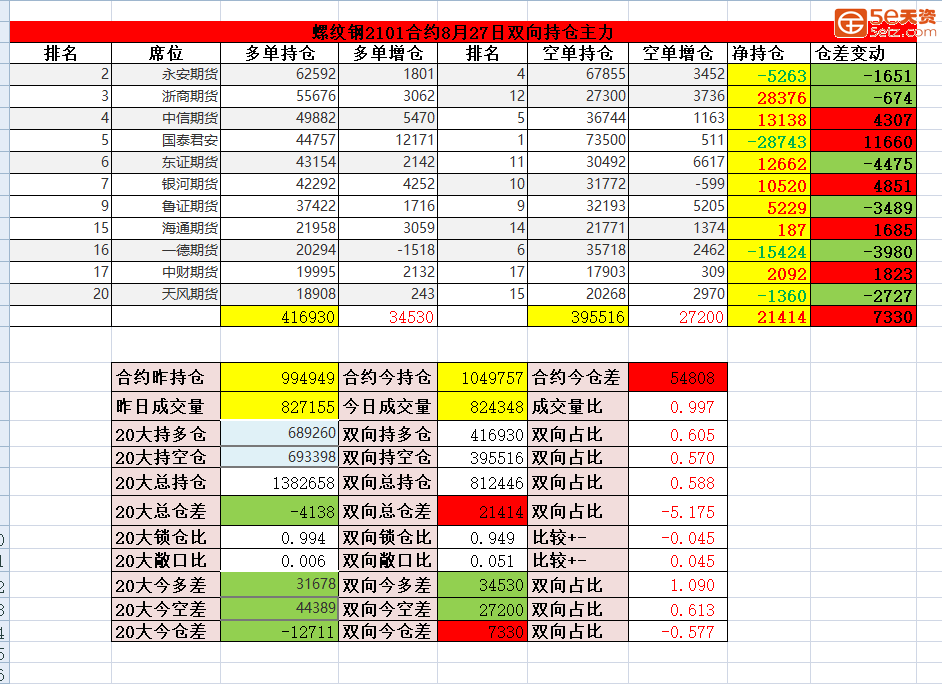The image size is (942, 684).
Task: Click position change cell 11660
Action: coord(863,141)
